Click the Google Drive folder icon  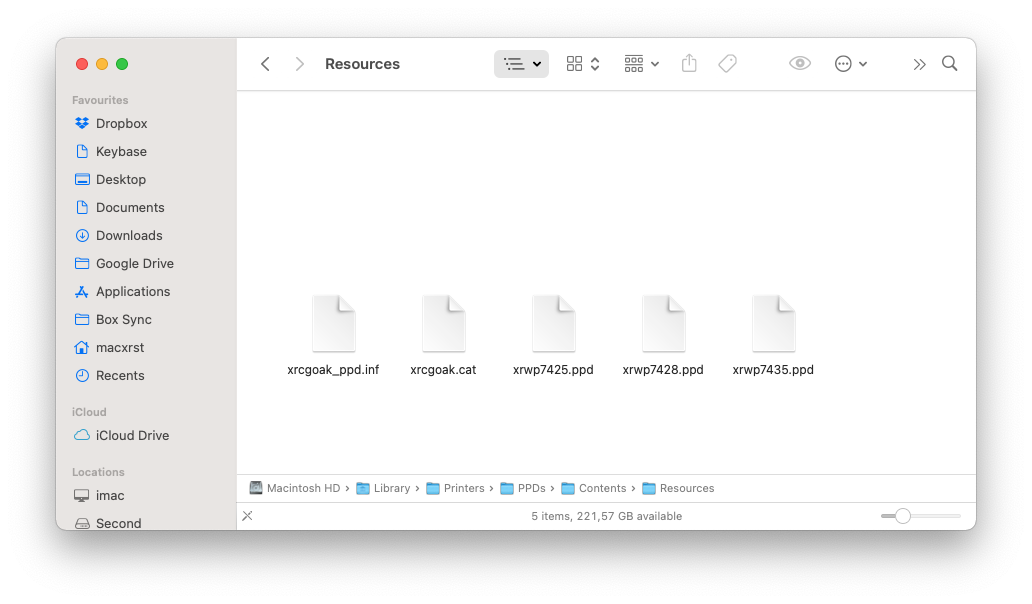pyautogui.click(x=82, y=263)
